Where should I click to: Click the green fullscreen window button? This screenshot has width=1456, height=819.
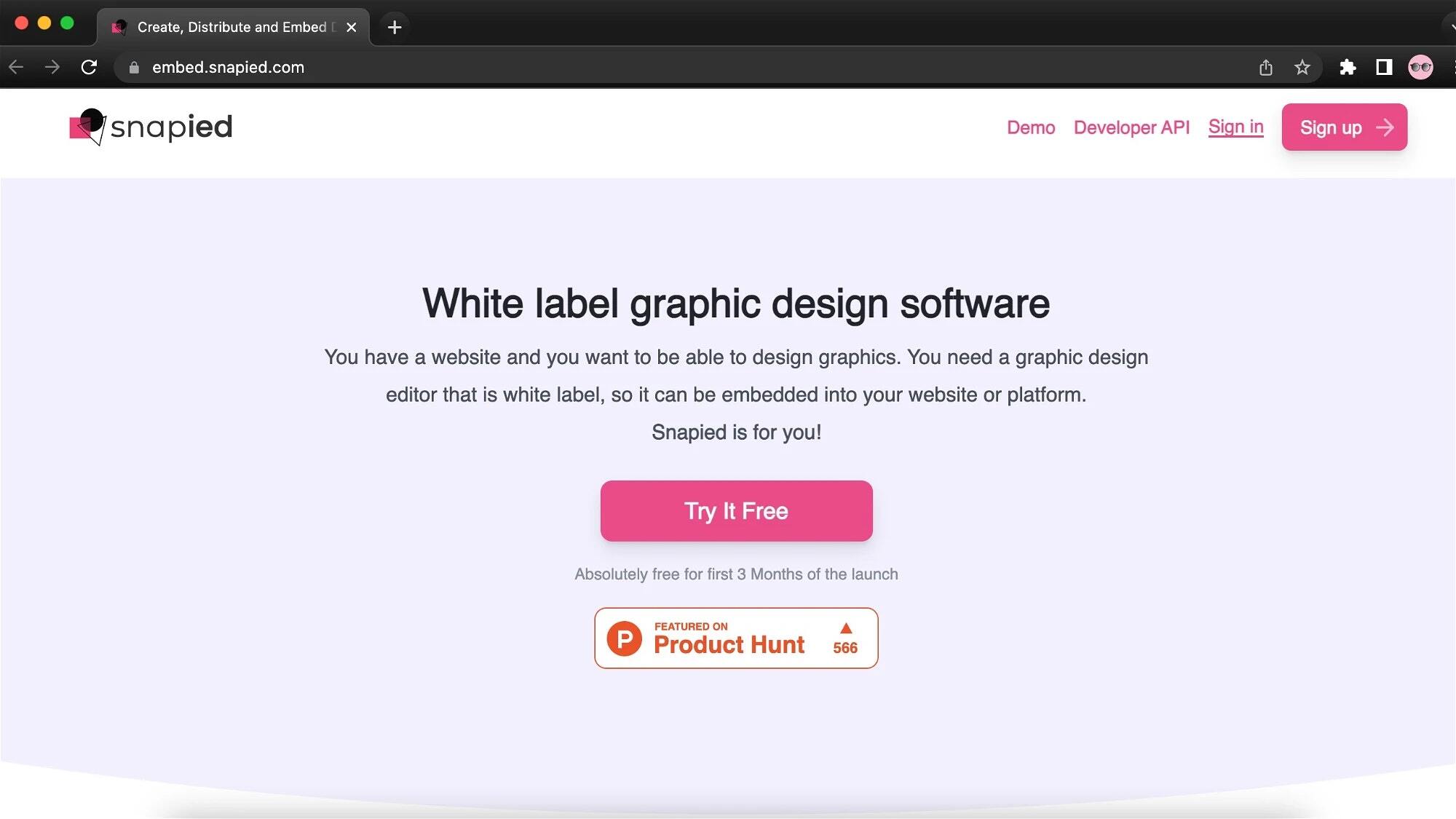coord(67,23)
